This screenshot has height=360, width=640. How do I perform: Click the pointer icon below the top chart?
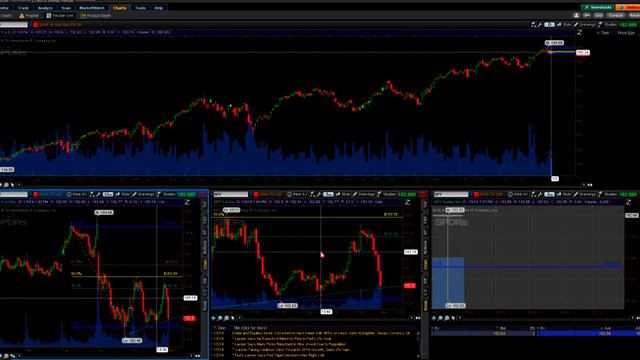pyautogui.click(x=13, y=185)
